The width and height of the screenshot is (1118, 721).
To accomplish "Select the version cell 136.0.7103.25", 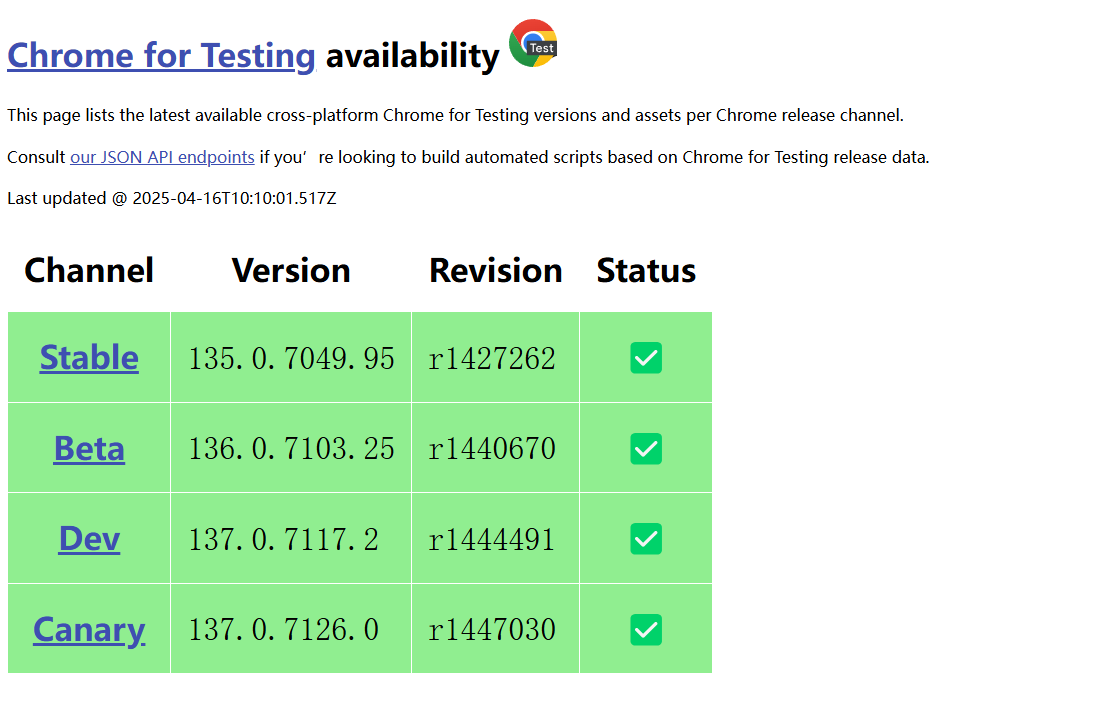I will [x=291, y=449].
